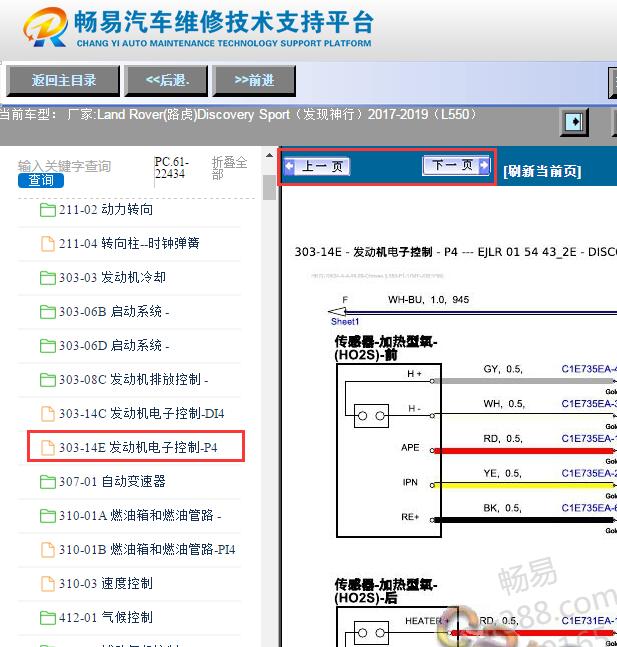This screenshot has width=617, height=647.
Task: Expand 310-01A 燃油箱和燃油管路 folder
Action: pyautogui.click(x=140, y=515)
